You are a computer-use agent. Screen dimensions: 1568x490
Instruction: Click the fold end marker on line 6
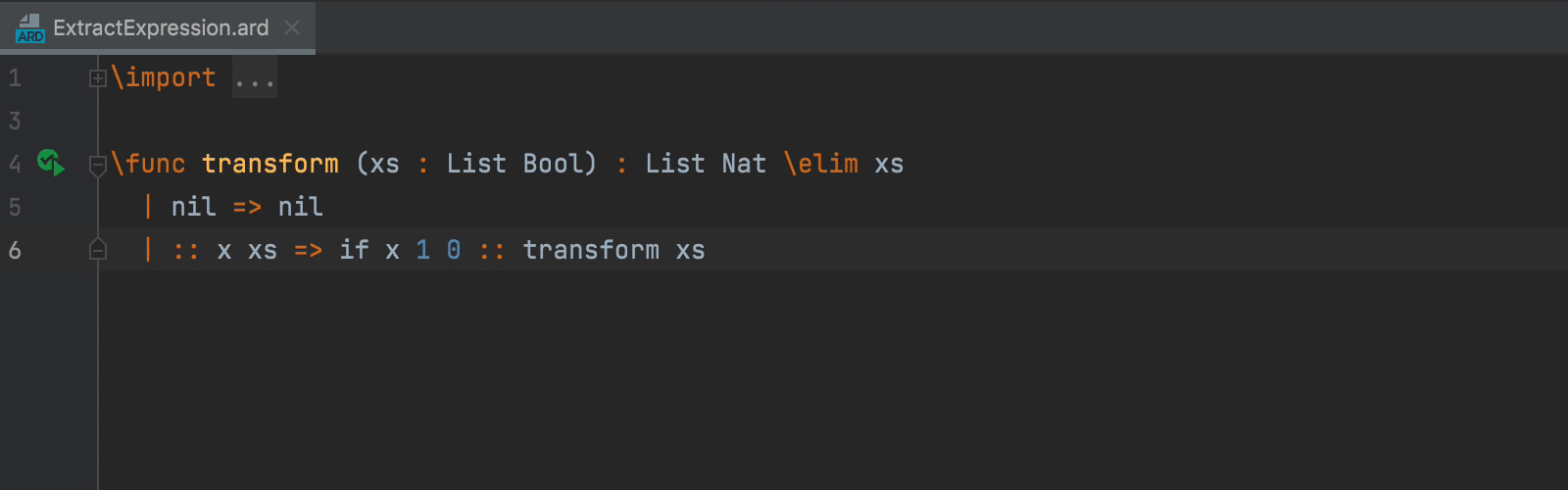[97, 249]
